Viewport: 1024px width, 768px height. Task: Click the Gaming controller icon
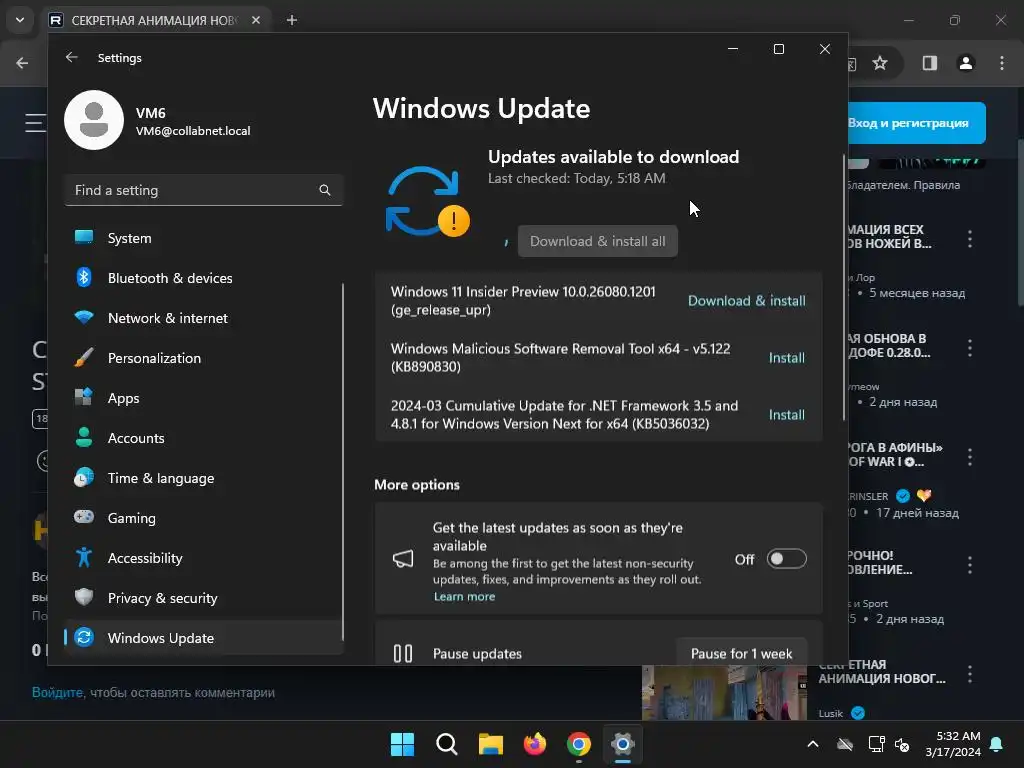[x=84, y=517]
